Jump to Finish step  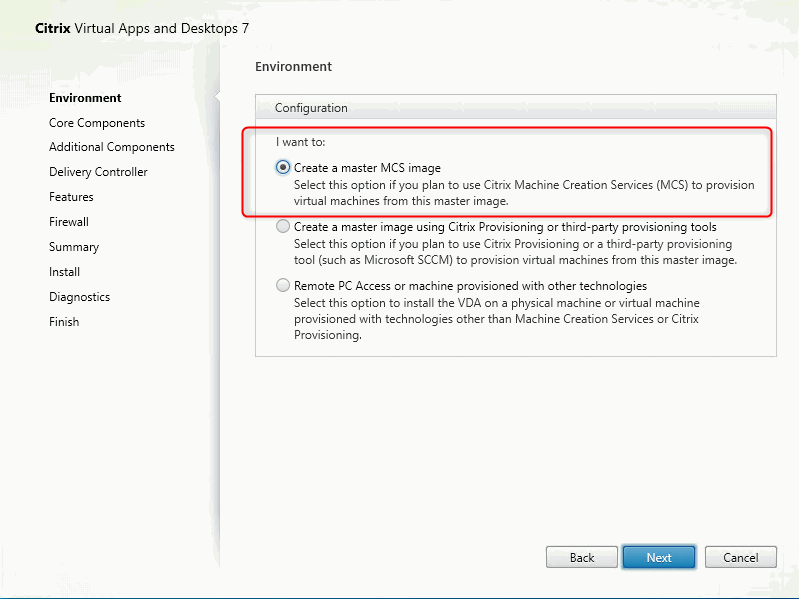[x=64, y=321]
